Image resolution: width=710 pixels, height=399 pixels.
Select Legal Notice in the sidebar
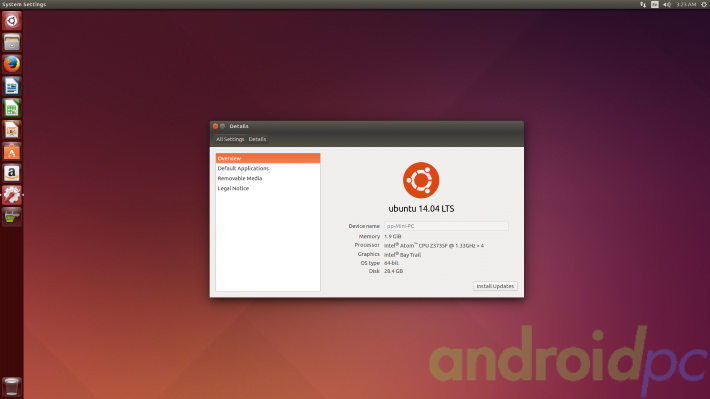[x=268, y=188]
